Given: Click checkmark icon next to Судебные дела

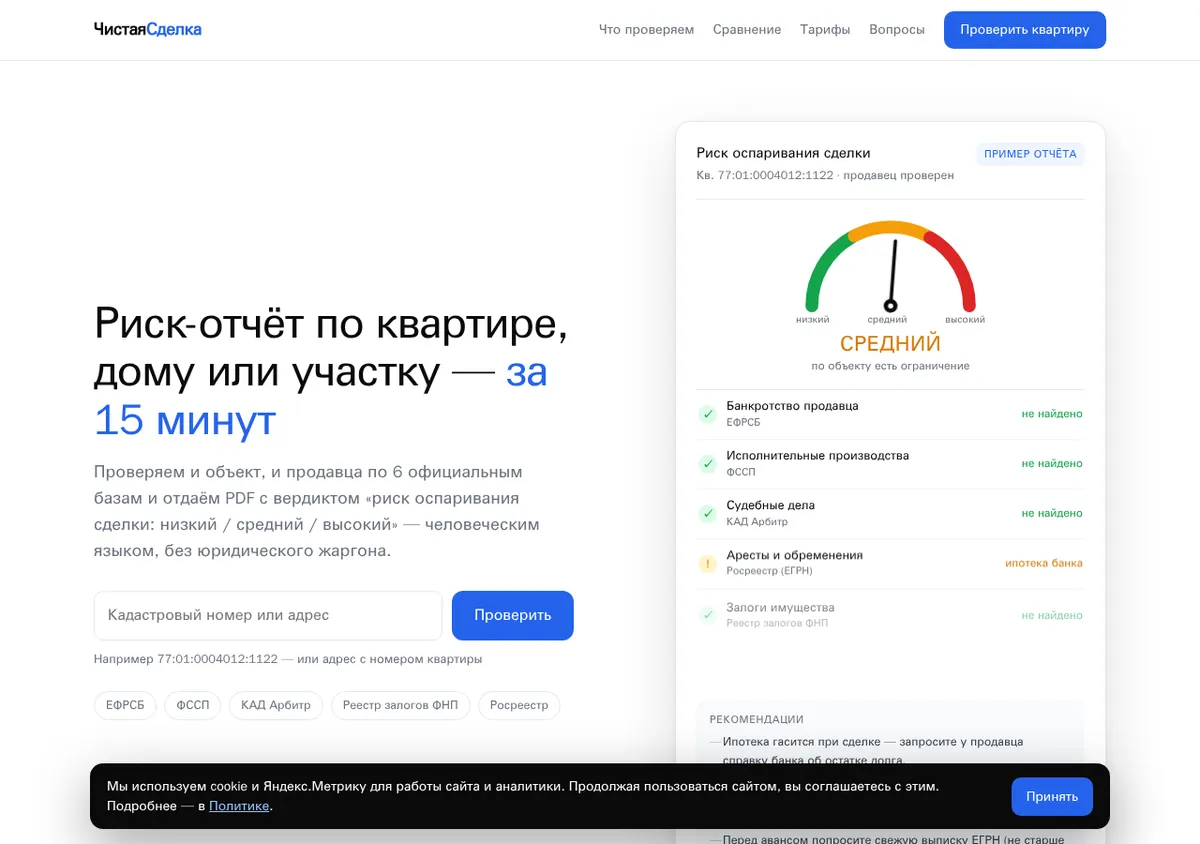Looking at the screenshot, I should click(707, 514).
